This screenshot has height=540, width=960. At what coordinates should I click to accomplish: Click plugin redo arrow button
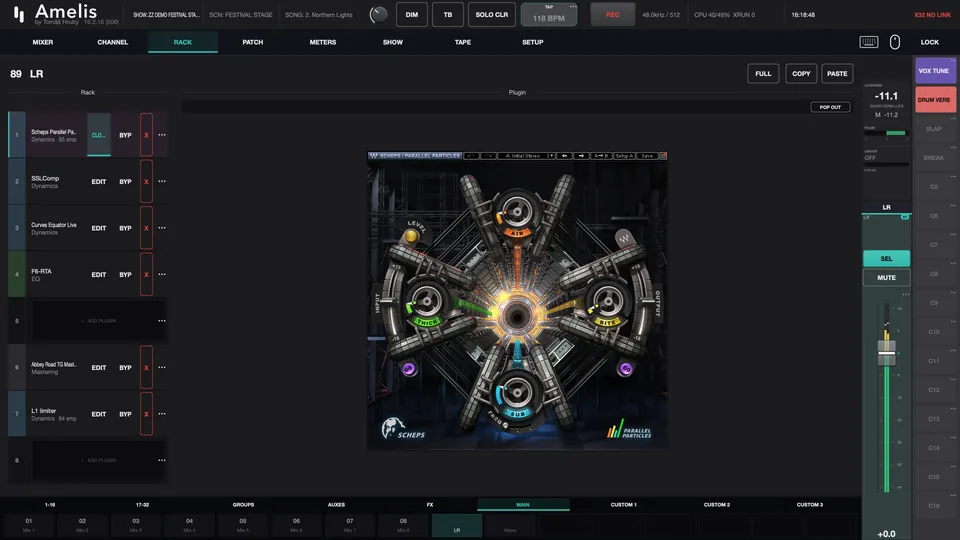[489, 156]
